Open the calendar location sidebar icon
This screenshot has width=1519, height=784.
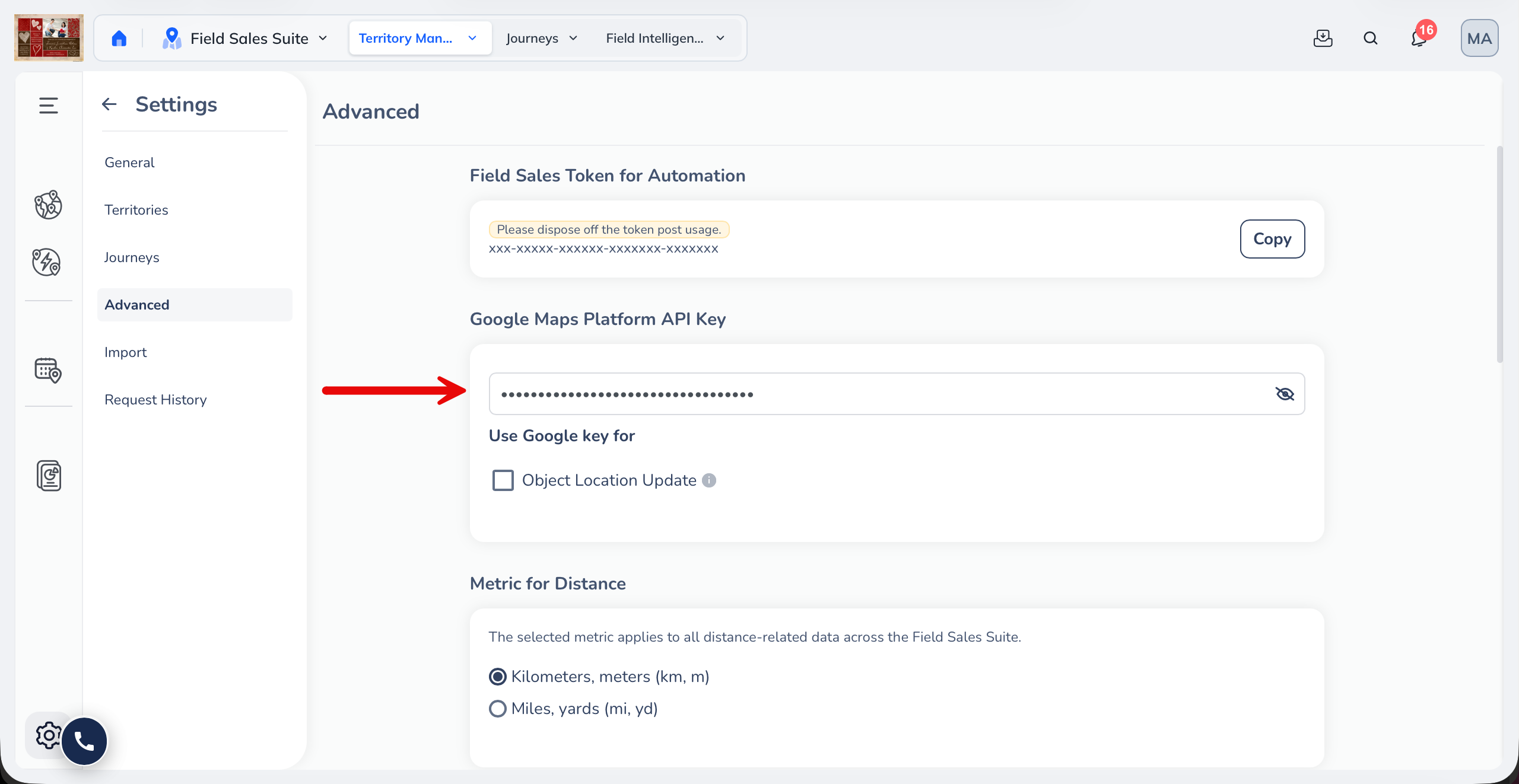48,370
